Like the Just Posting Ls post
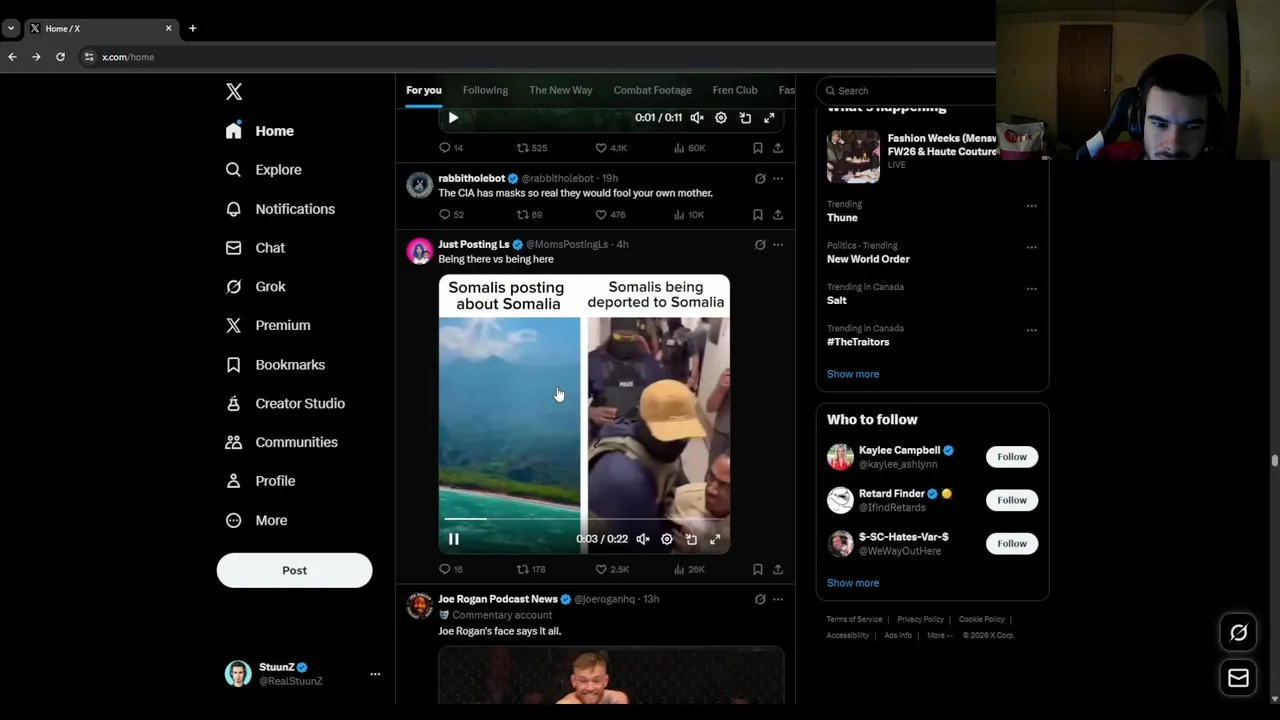1280x720 pixels. pos(612,569)
